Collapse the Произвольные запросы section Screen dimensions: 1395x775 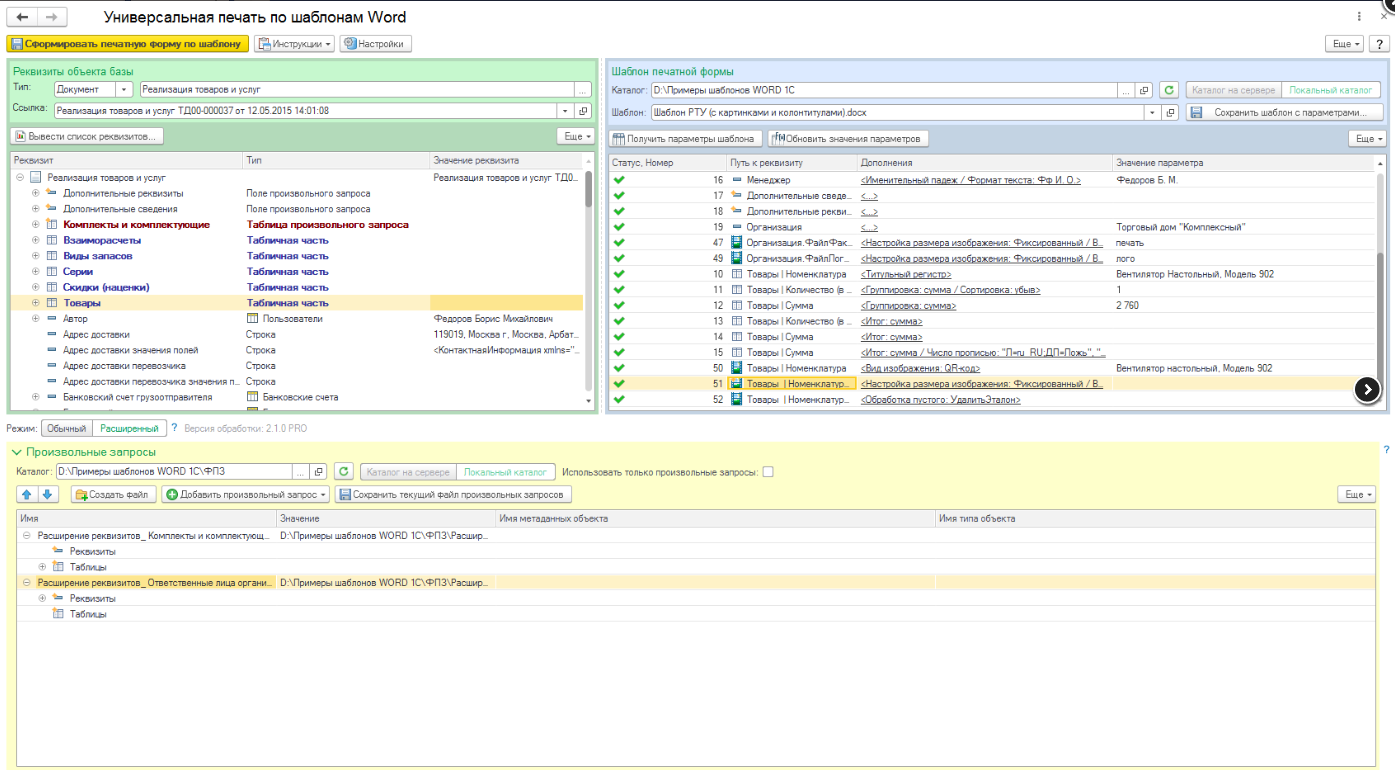pos(17,453)
